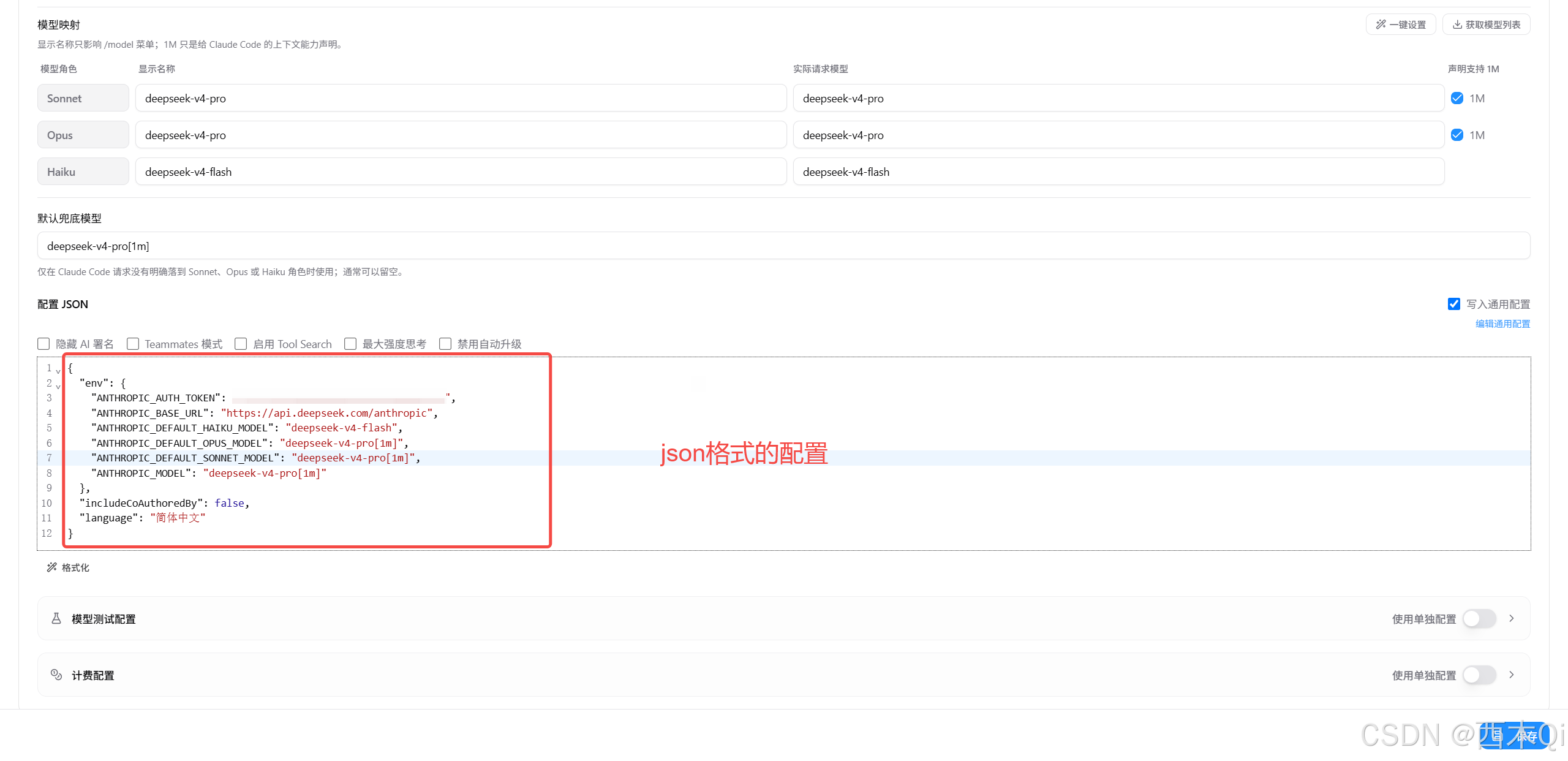Click the "ANTHROPIC_DEFAULT_SONNET_MODEL" key in JSON
The image size is (1568, 761).
[x=185, y=458]
